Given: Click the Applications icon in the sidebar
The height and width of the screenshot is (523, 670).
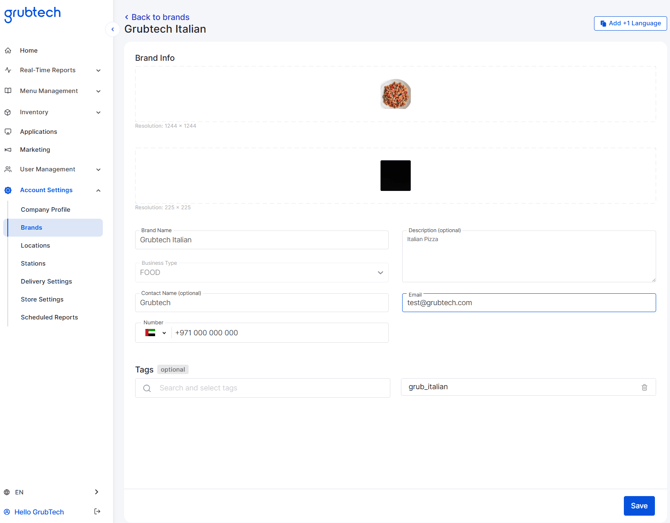Looking at the screenshot, I should tap(8, 132).
